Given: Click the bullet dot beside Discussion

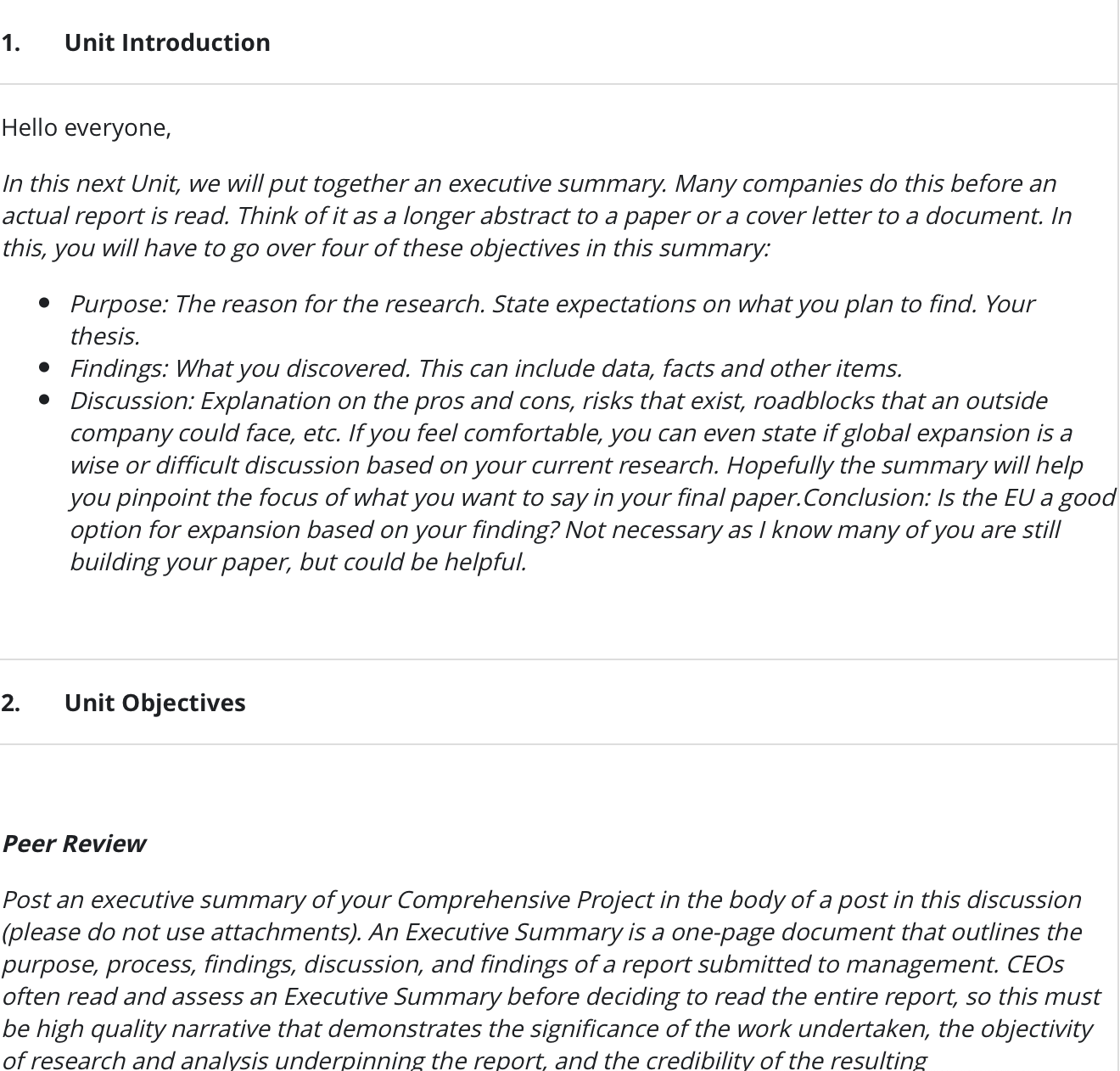Looking at the screenshot, I should tap(44, 400).
